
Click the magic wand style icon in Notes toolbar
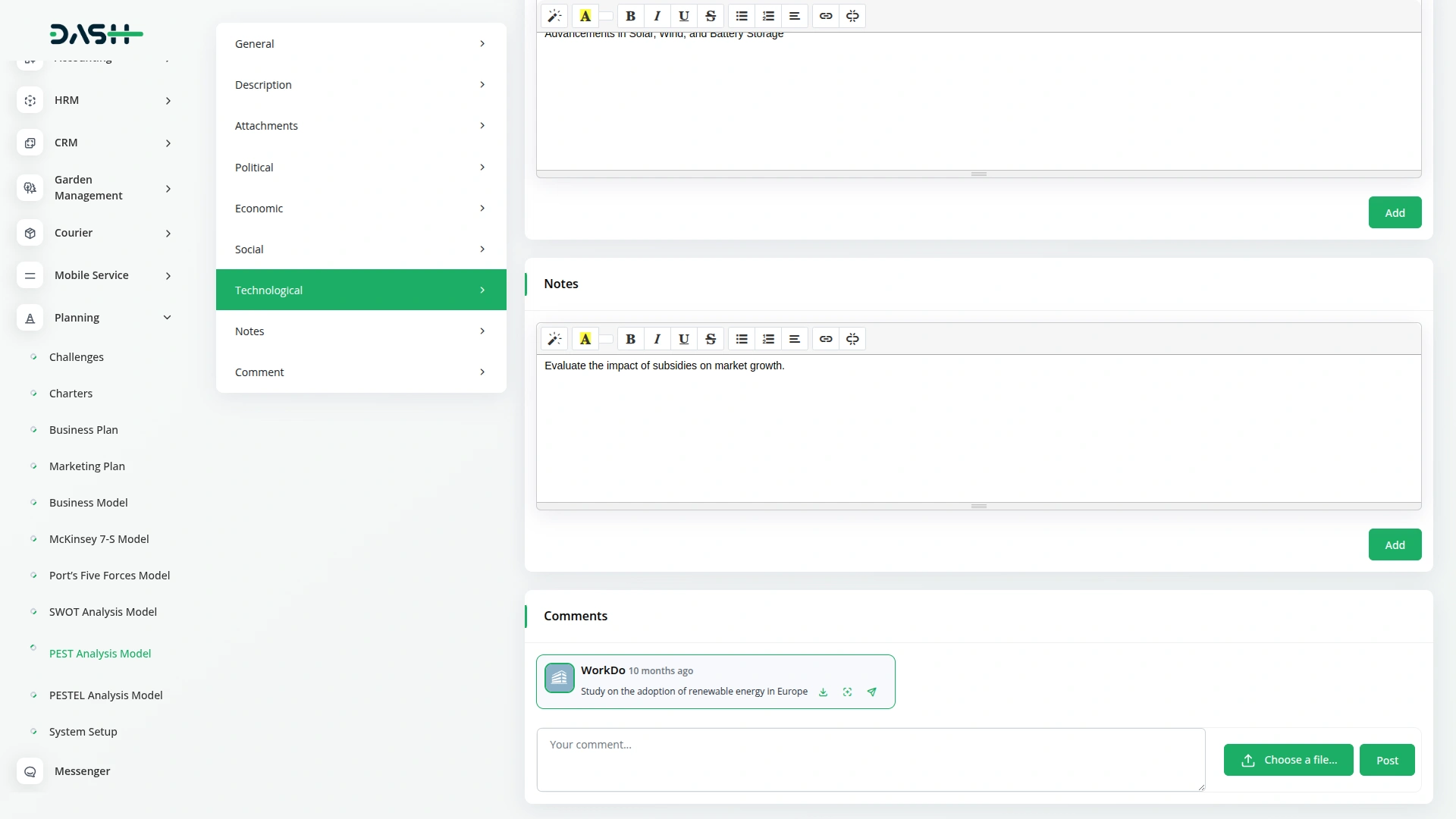(x=554, y=339)
